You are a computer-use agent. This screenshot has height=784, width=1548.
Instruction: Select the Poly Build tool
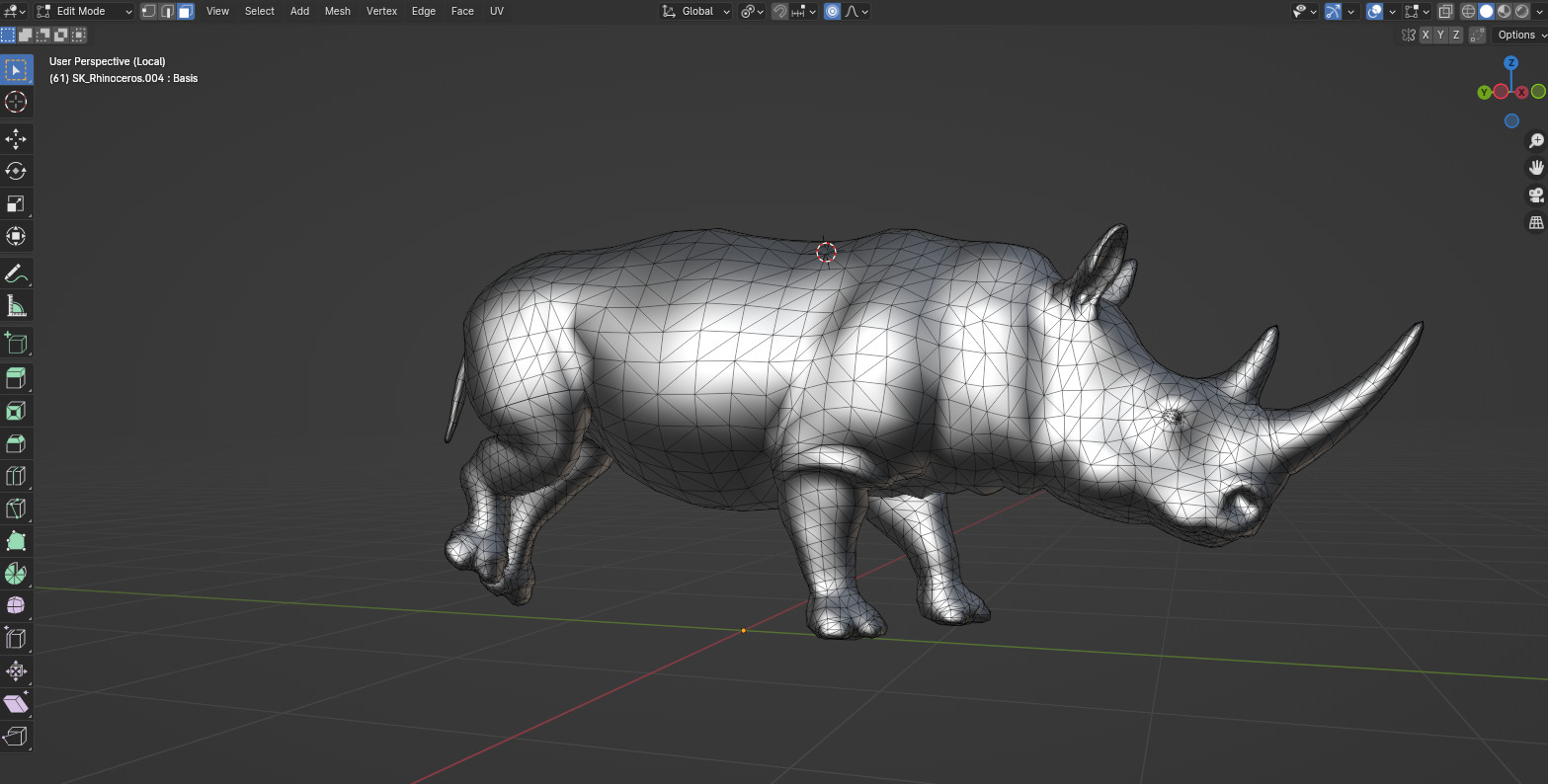[16, 541]
